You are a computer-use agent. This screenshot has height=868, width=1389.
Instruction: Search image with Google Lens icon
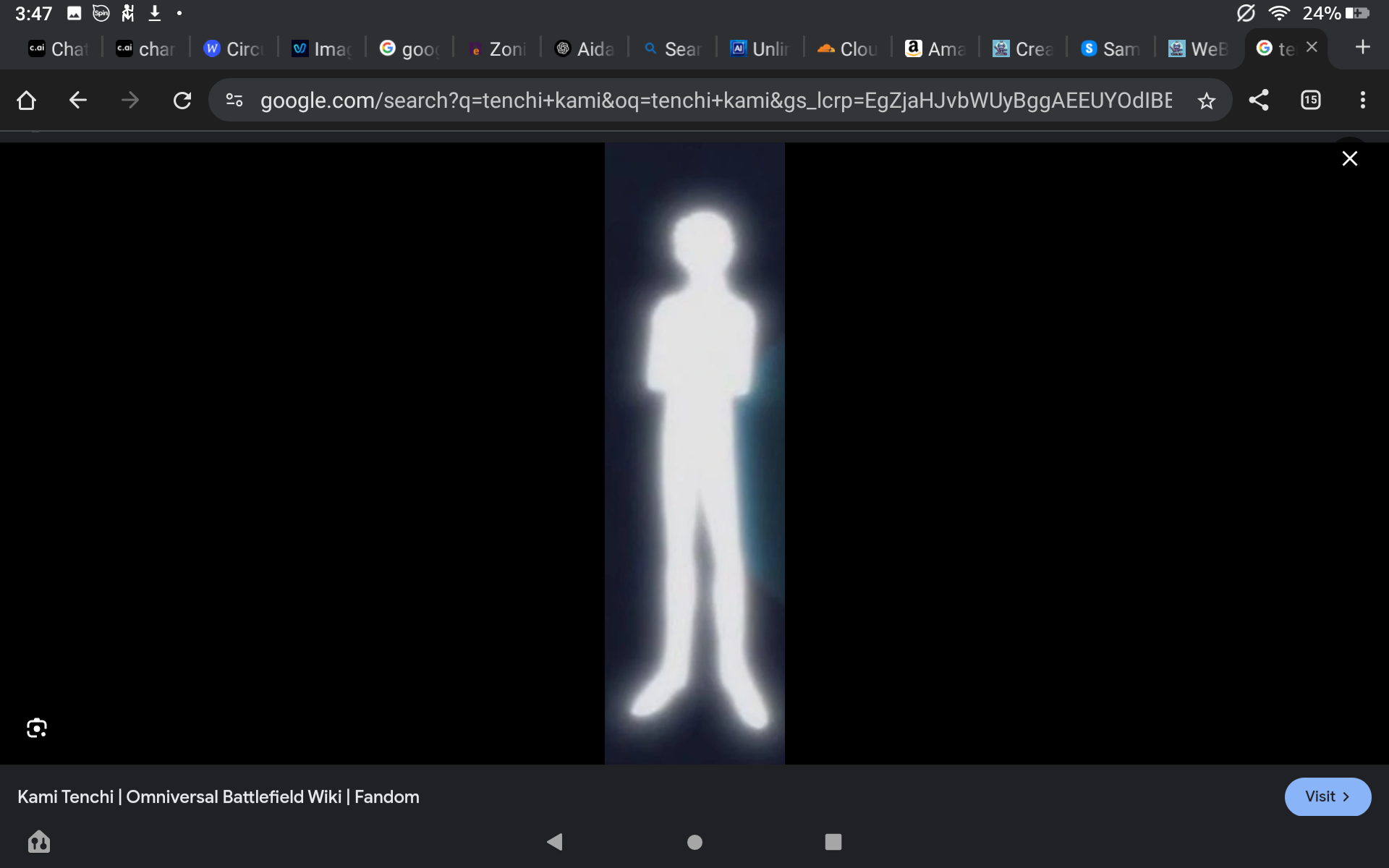coord(37,728)
